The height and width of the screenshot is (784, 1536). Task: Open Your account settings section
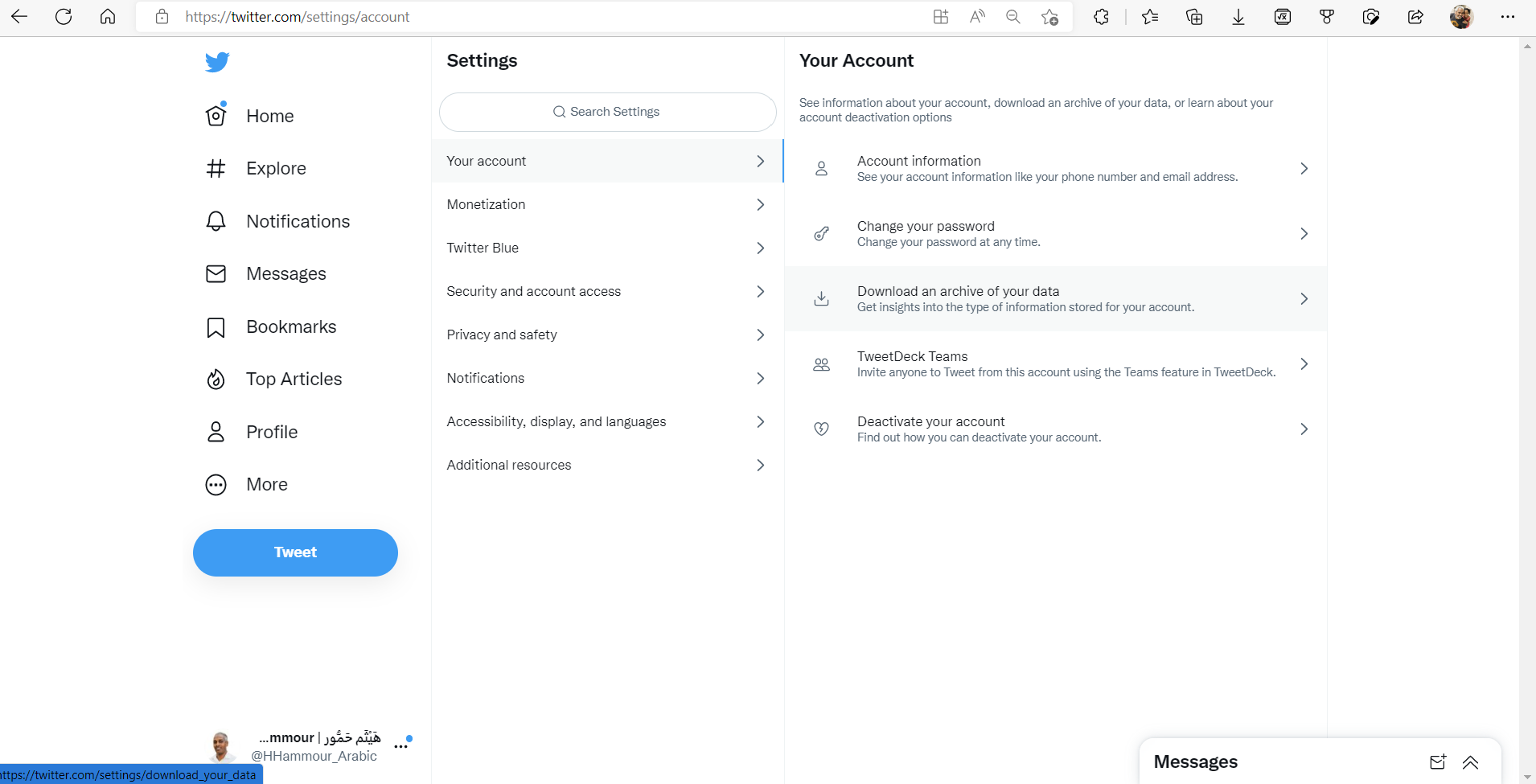[607, 161]
